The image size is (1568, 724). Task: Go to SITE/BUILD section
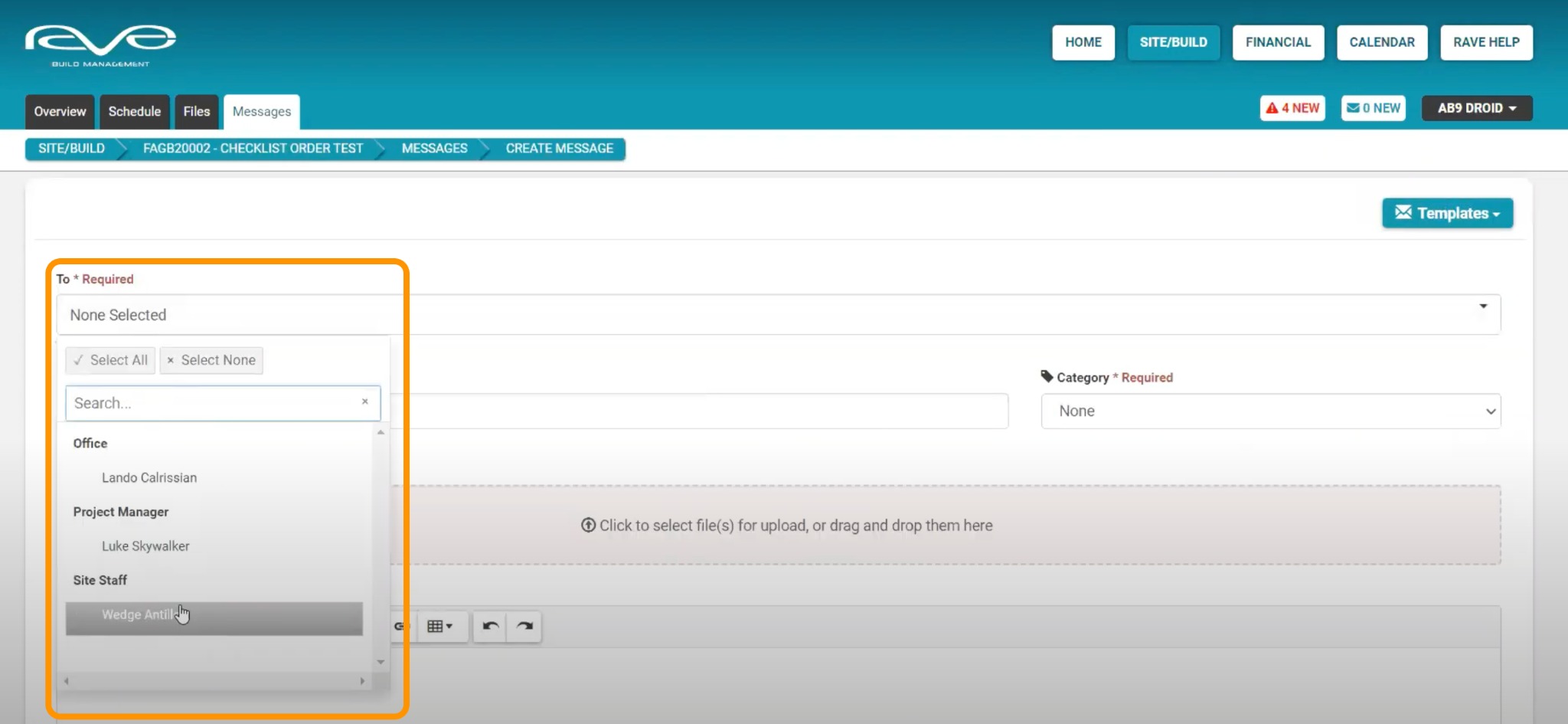tap(1173, 42)
